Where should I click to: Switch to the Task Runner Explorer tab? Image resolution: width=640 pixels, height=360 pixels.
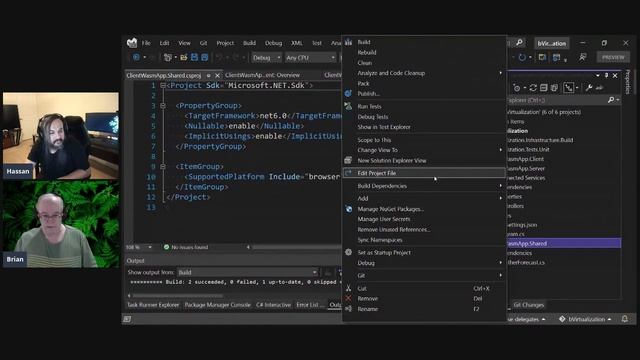(x=153, y=305)
